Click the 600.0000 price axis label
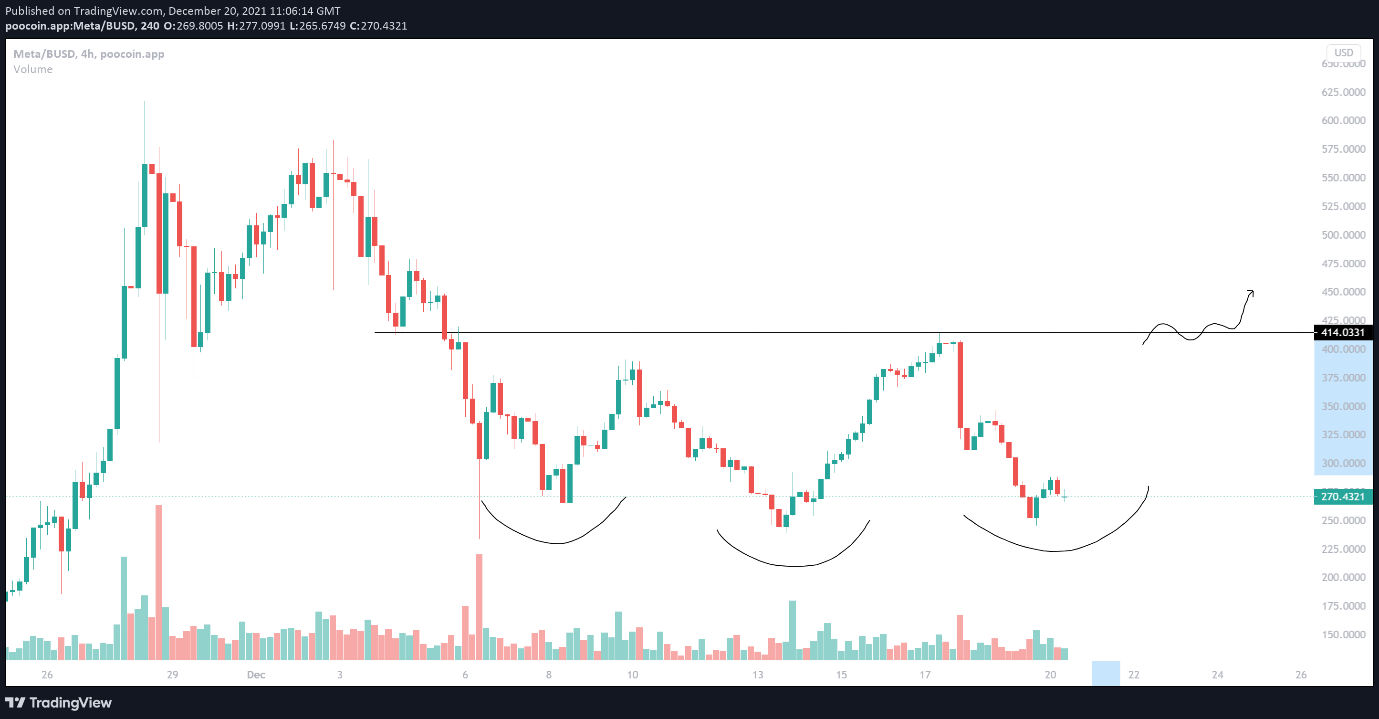 click(x=1343, y=120)
